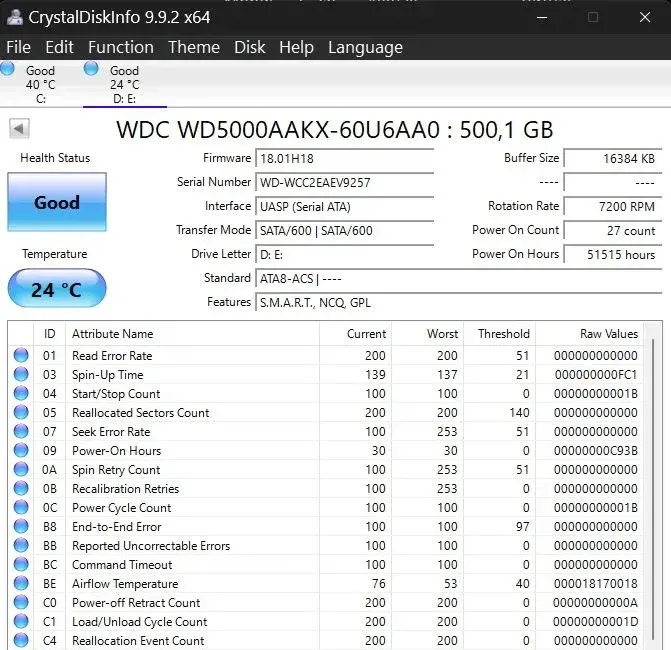The image size is (671, 650).
Task: Click the Good health status button
Action: [57, 202]
